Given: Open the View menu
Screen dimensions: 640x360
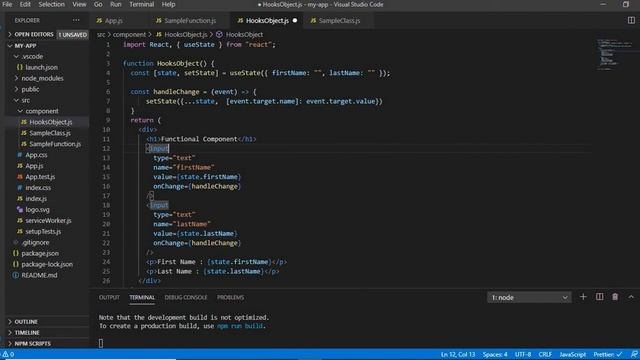Looking at the screenshot, I should 79,4.
